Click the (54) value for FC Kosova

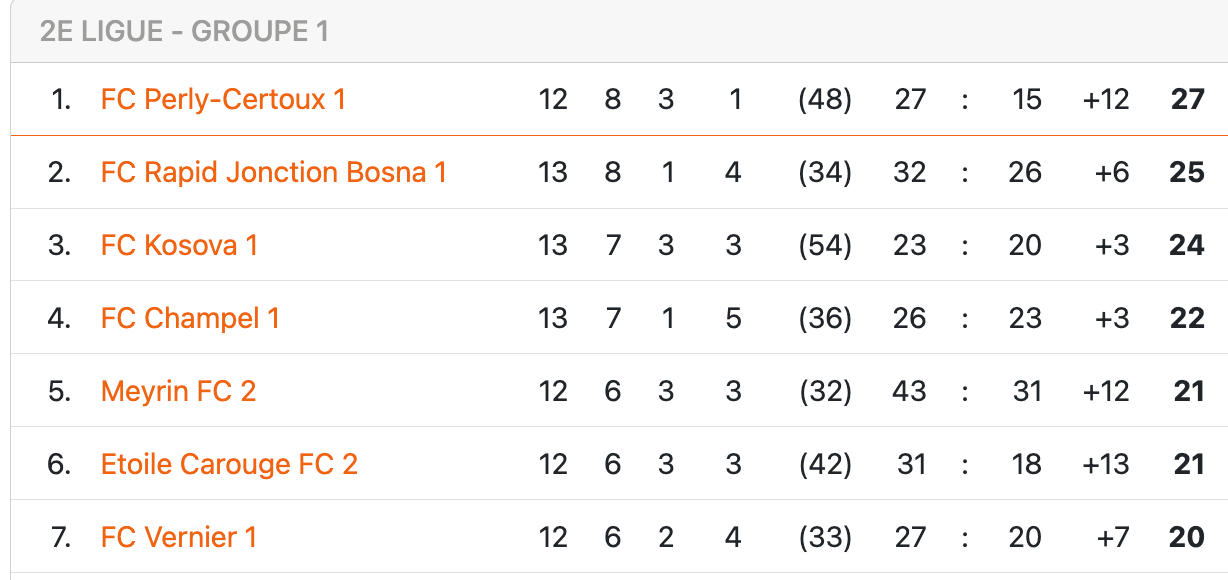click(x=825, y=245)
